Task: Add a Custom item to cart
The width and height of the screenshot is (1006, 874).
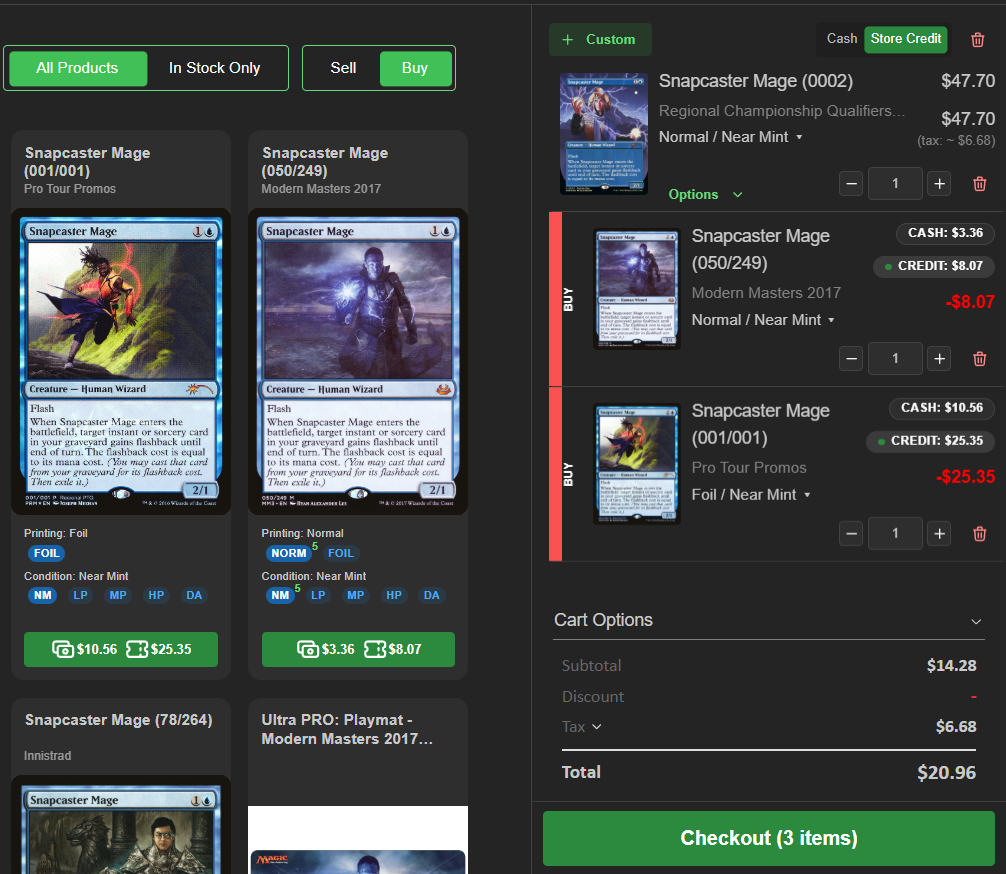Action: pos(599,40)
